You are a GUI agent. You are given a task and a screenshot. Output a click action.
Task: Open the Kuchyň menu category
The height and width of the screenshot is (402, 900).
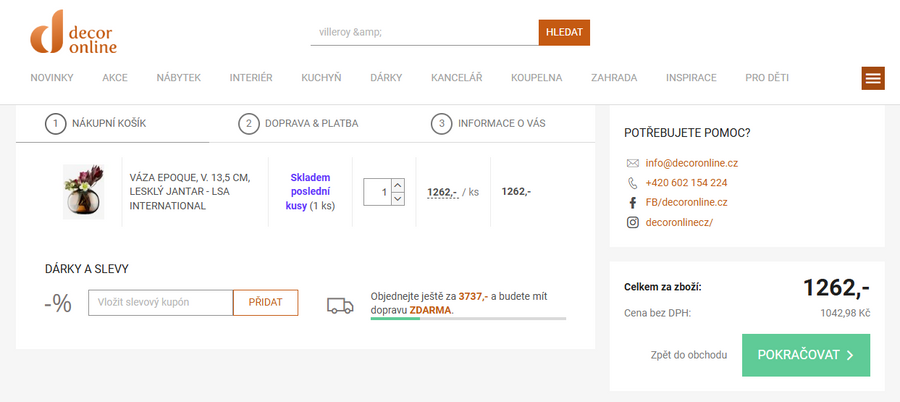click(x=321, y=78)
